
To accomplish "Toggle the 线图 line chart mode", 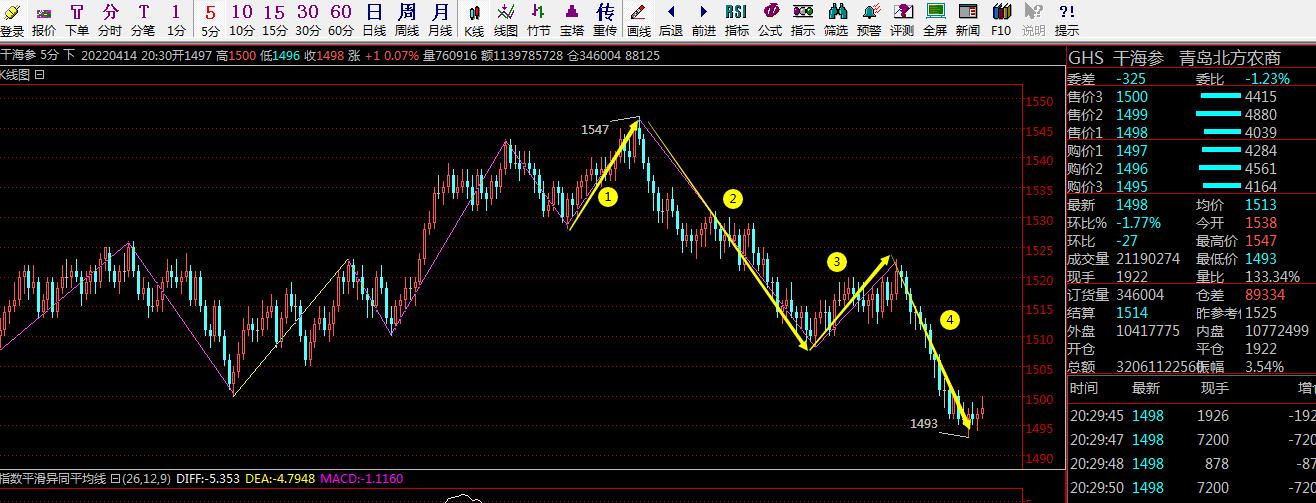I will coord(506,18).
